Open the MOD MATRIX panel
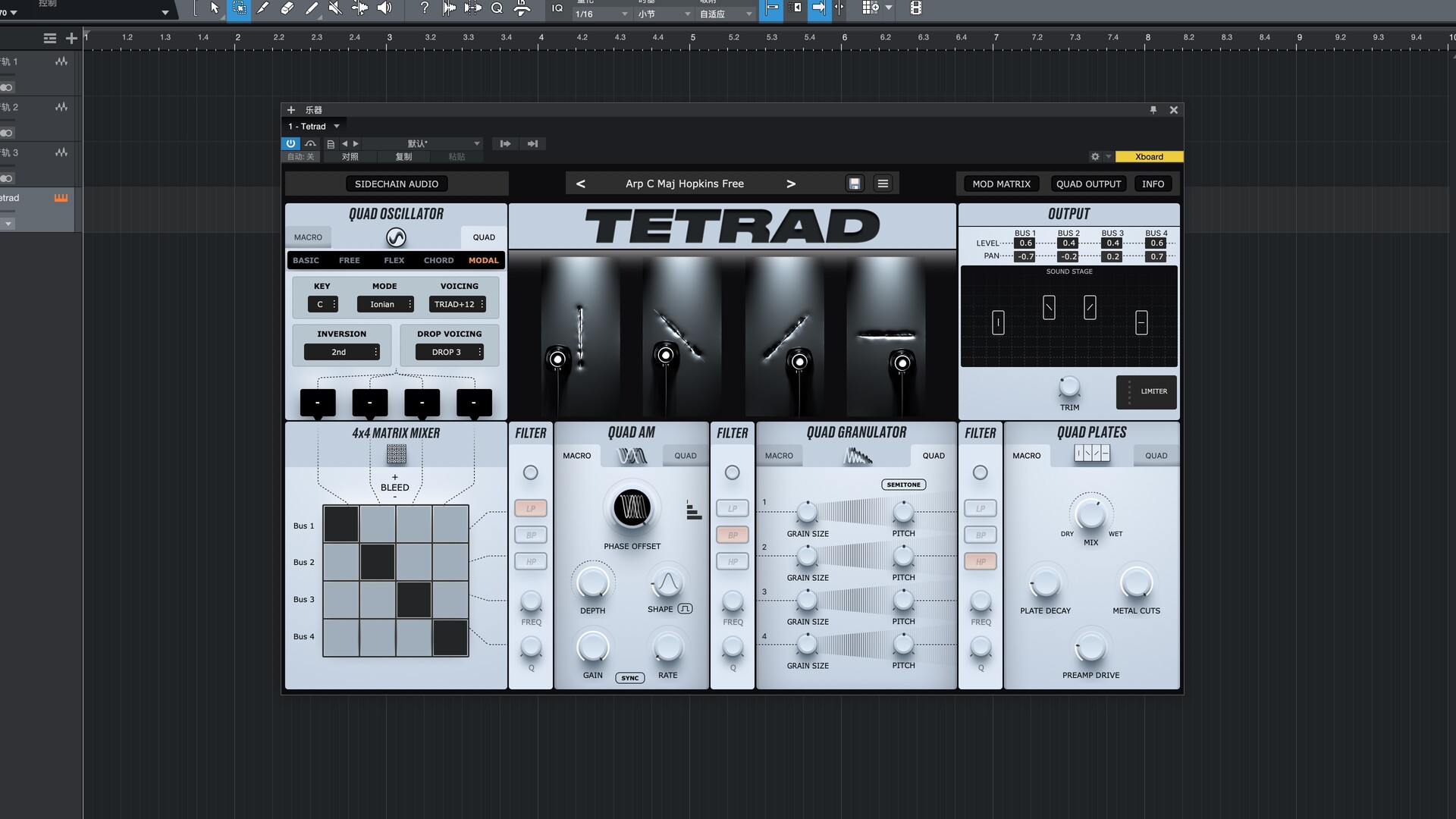 pyautogui.click(x=1001, y=184)
